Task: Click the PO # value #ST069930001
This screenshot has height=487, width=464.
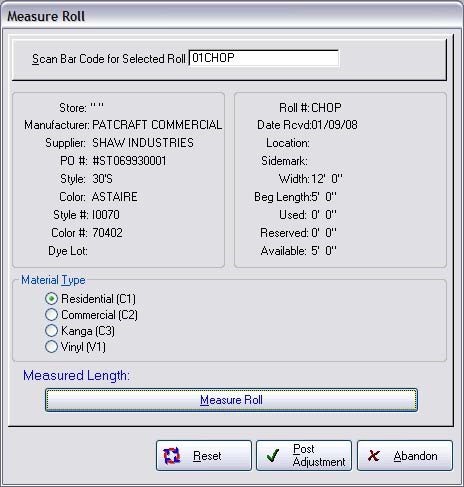Action: [x=129, y=161]
